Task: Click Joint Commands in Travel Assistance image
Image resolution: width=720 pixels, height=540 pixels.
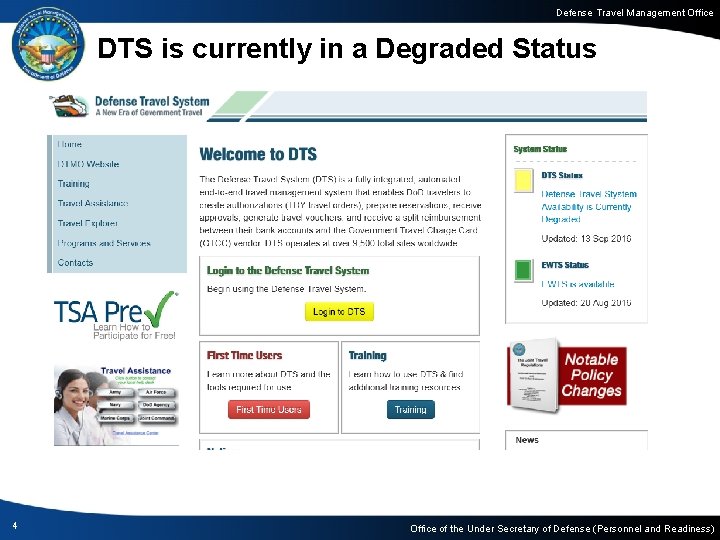Action: click(x=157, y=418)
